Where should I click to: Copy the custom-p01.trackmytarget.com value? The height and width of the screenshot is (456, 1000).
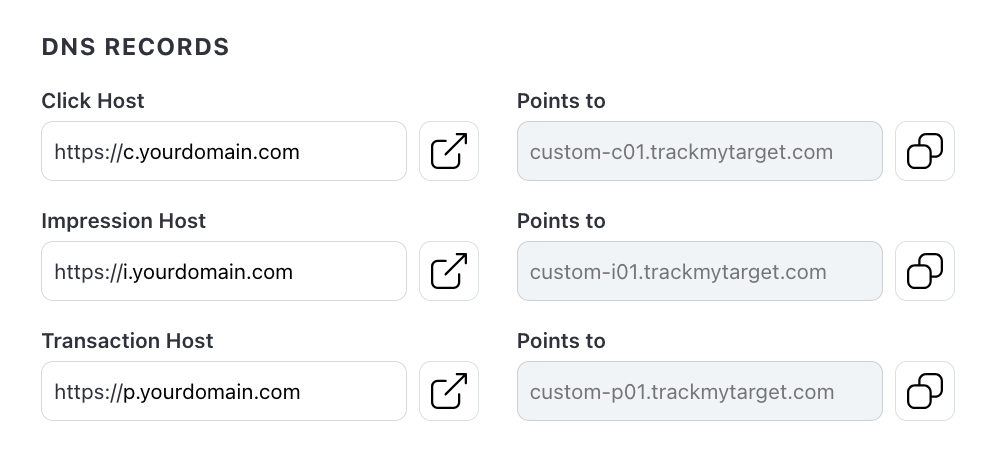coord(925,391)
